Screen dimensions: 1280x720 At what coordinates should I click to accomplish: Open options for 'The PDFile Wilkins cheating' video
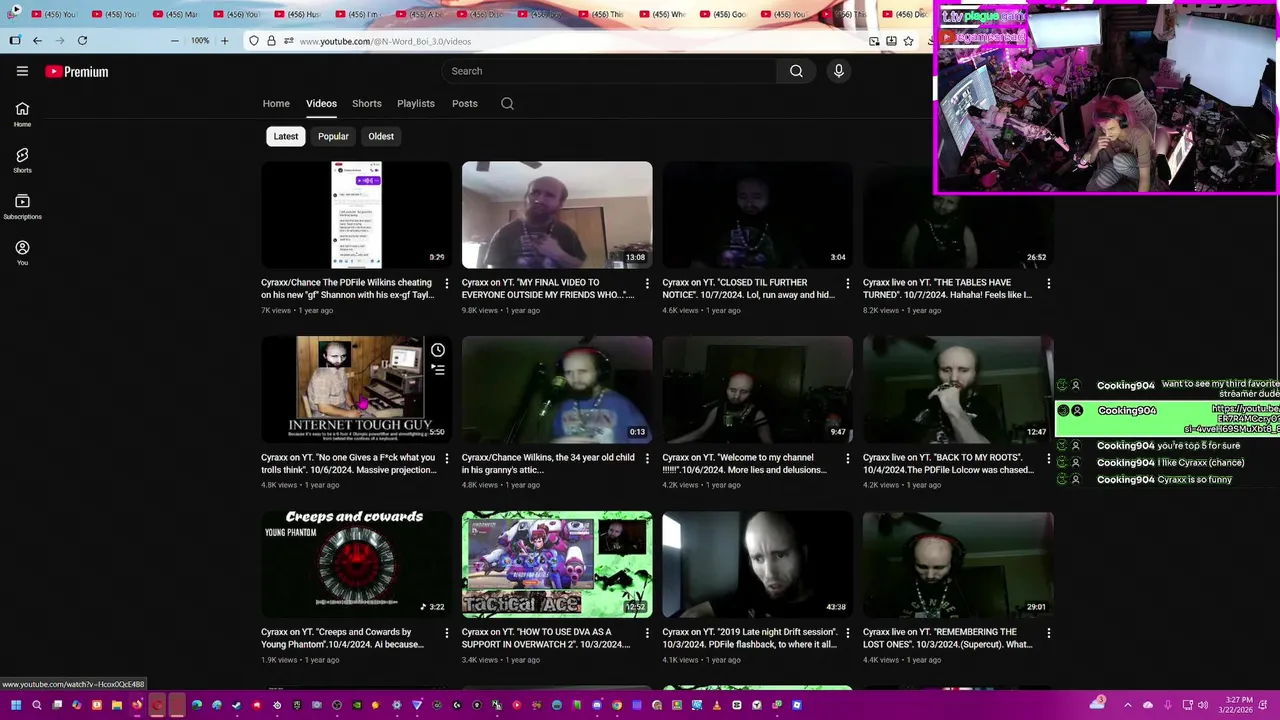pyautogui.click(x=447, y=284)
